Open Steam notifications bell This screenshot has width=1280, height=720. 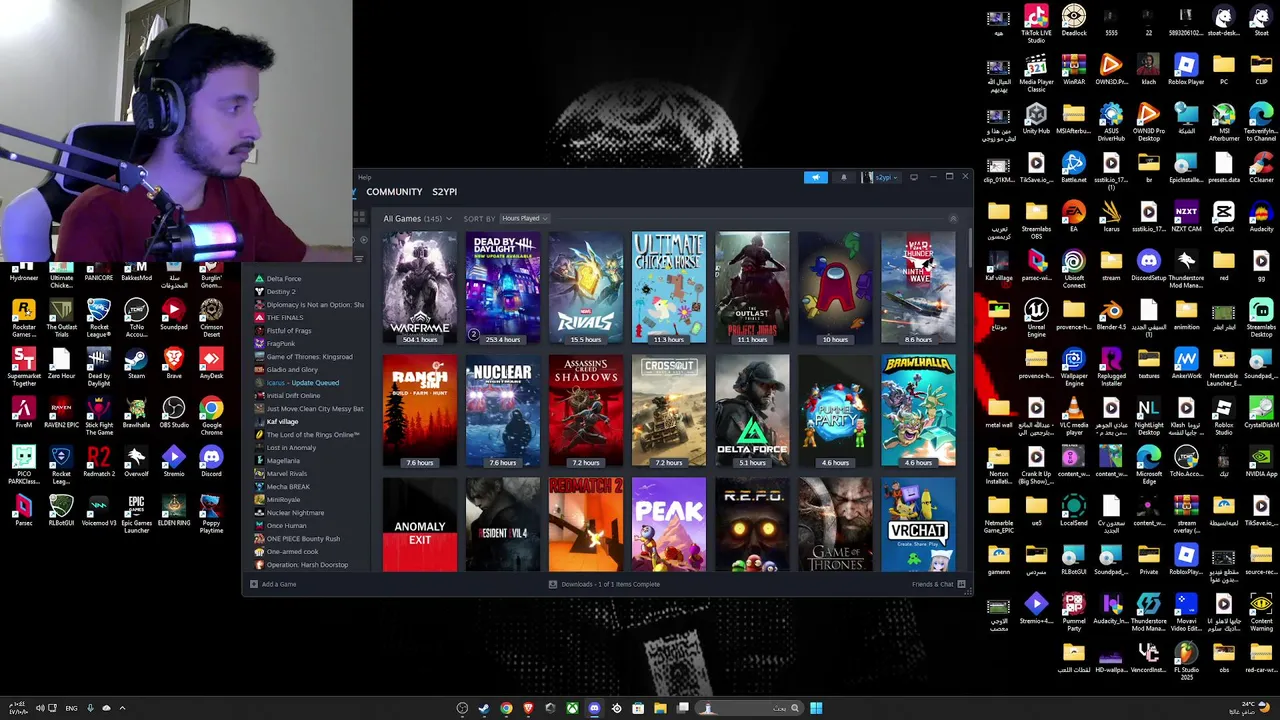843,177
